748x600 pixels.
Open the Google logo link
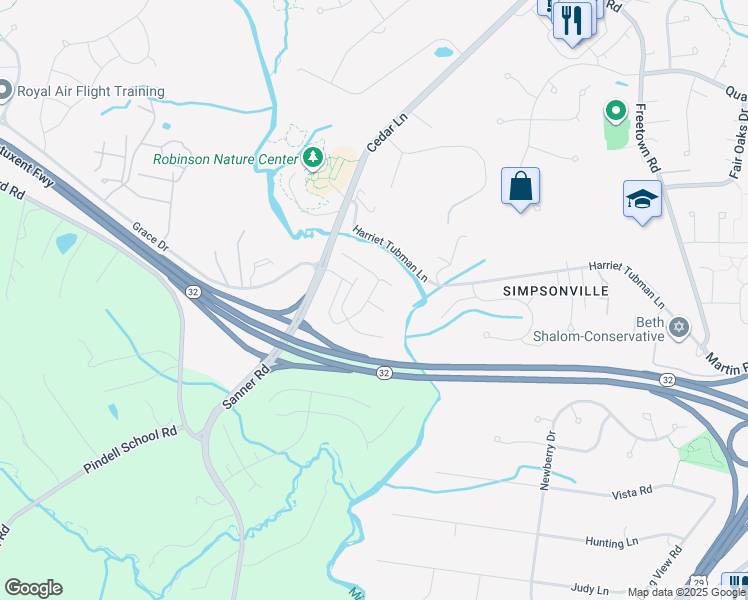point(33,588)
